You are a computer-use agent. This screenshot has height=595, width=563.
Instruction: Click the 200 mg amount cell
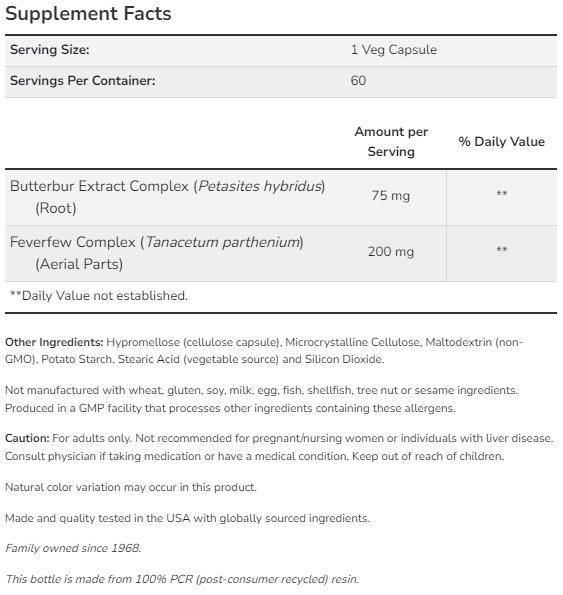pyautogui.click(x=391, y=252)
